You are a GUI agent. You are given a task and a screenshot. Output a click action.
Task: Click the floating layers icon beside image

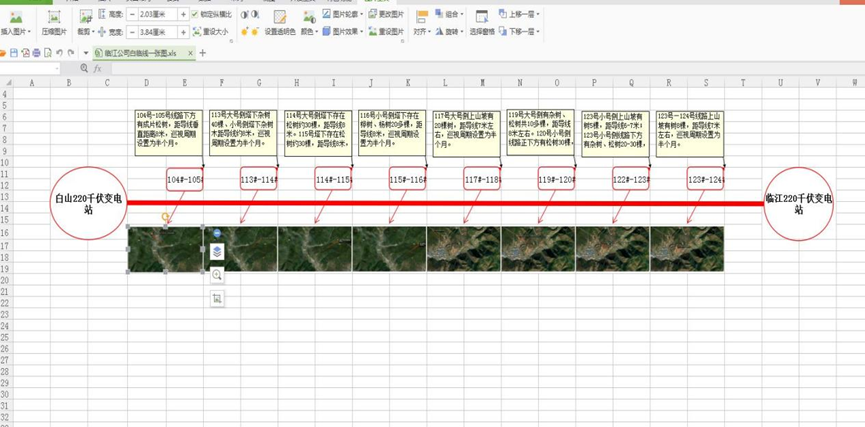click(x=217, y=252)
